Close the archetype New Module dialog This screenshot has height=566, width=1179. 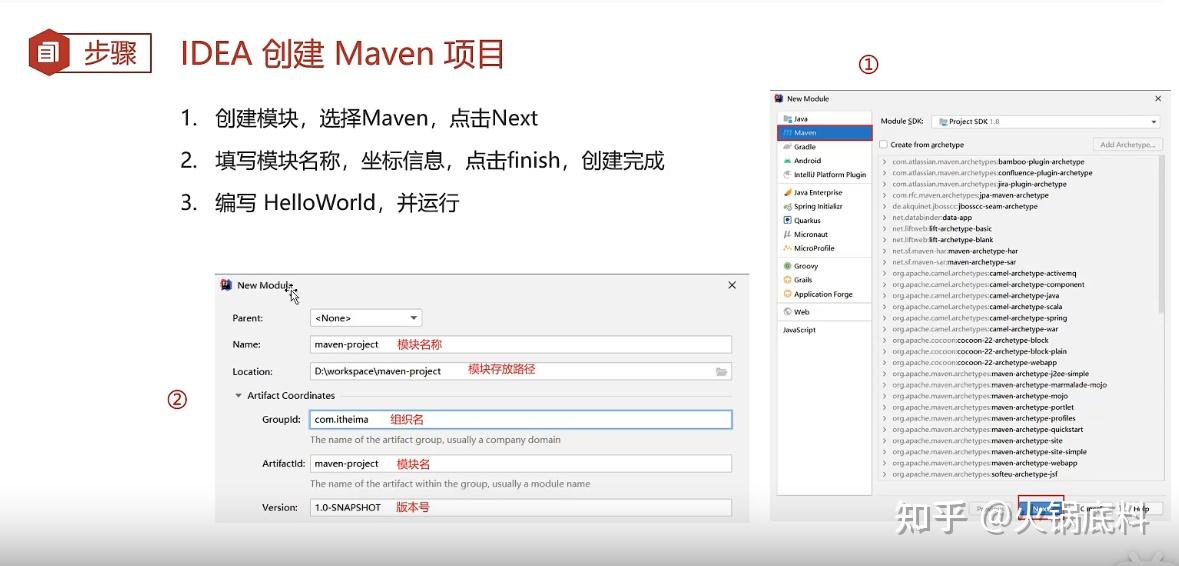click(x=1158, y=98)
